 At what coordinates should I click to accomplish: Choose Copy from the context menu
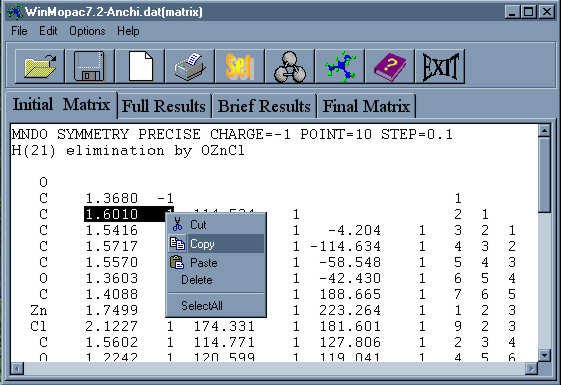pyautogui.click(x=216, y=244)
